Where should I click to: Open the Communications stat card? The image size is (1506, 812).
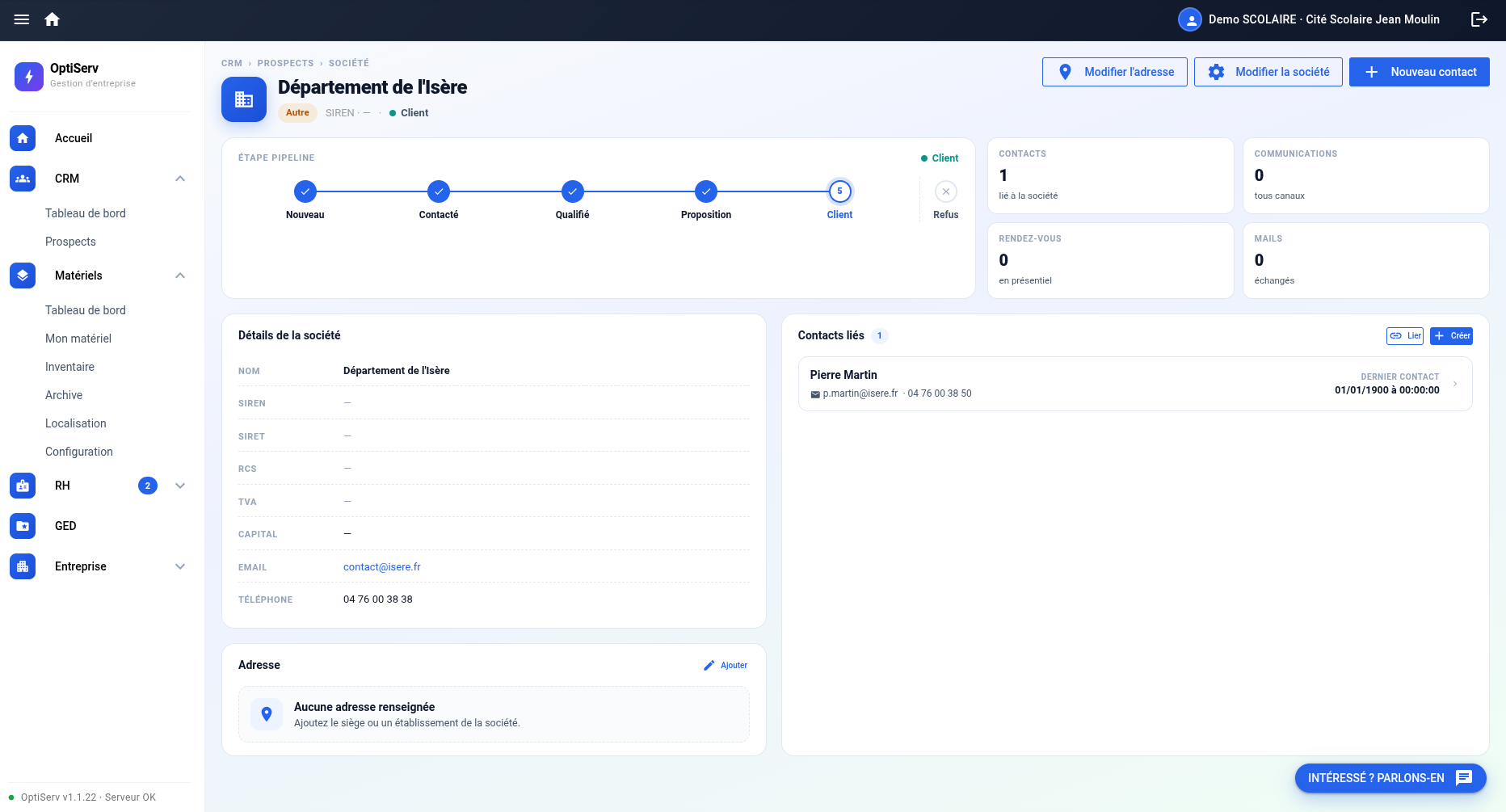click(x=1366, y=175)
